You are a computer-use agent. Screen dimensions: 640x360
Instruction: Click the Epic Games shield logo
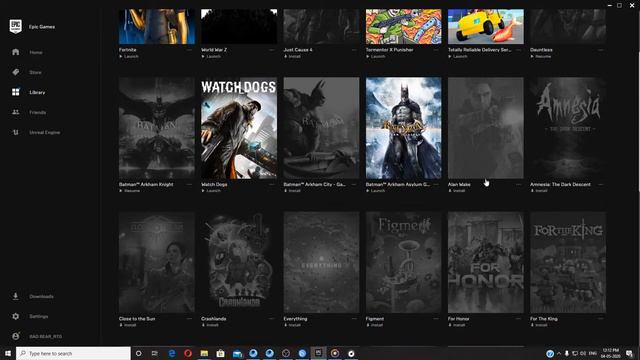pyautogui.click(x=16, y=27)
